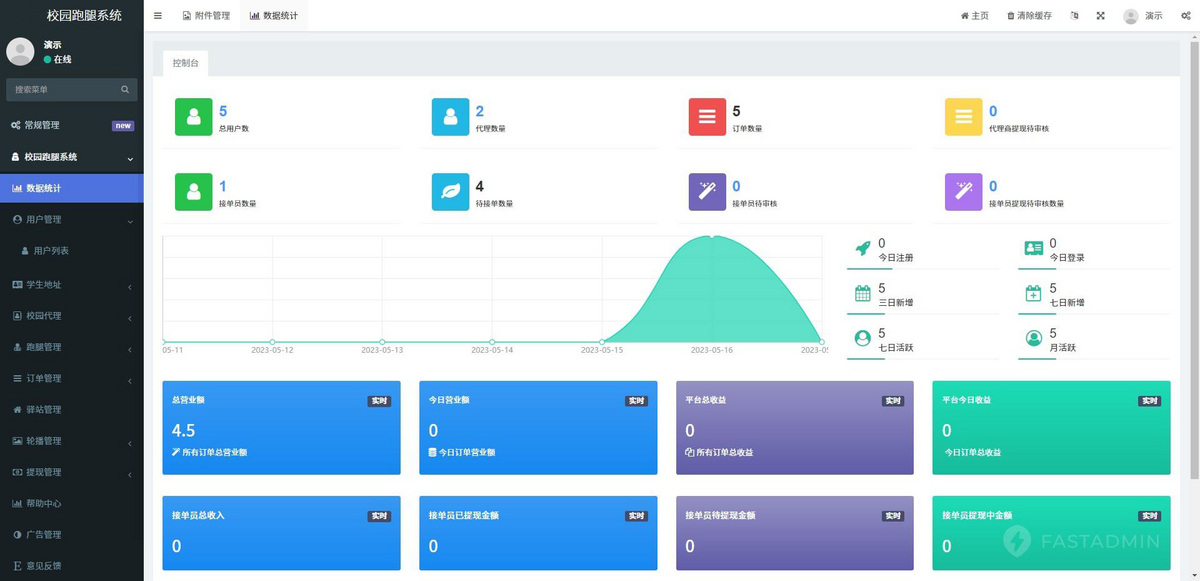Click the 2023-05-16 peak point on chart

click(712, 237)
